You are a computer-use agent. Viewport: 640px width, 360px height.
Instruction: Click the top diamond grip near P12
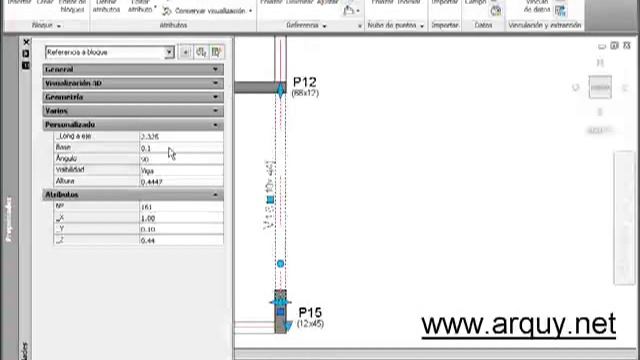(281, 89)
